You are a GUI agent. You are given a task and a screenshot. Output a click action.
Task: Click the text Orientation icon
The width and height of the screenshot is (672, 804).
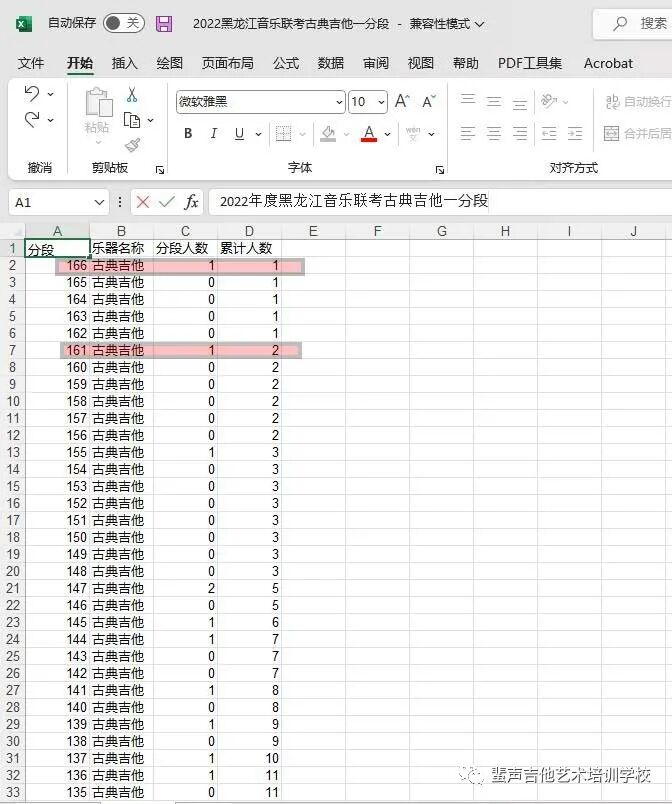549,100
